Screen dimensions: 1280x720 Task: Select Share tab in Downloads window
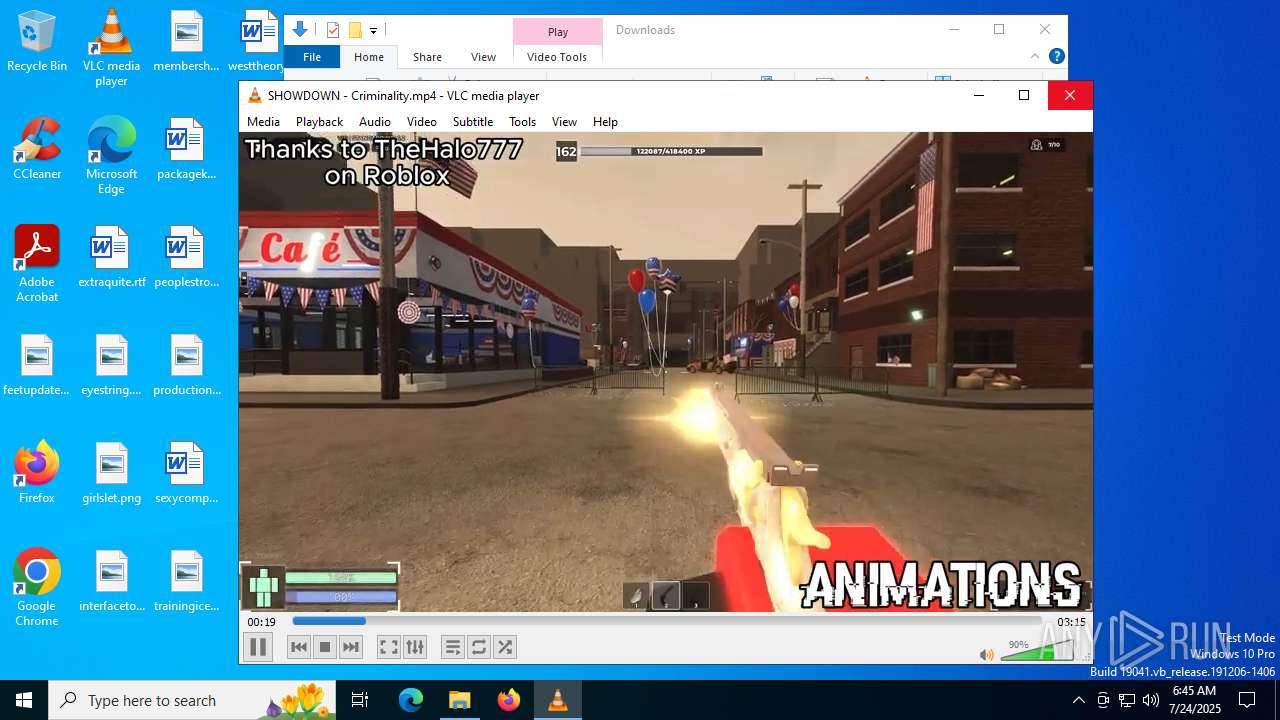point(427,57)
